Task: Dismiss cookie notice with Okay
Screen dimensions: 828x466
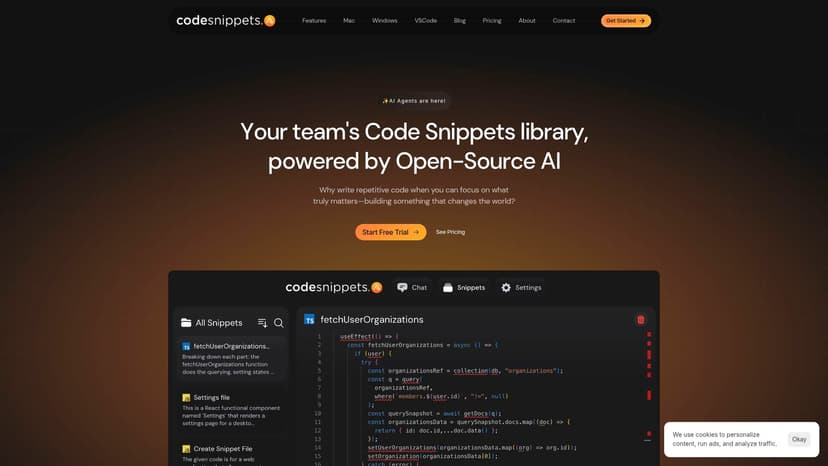Action: pos(798,439)
